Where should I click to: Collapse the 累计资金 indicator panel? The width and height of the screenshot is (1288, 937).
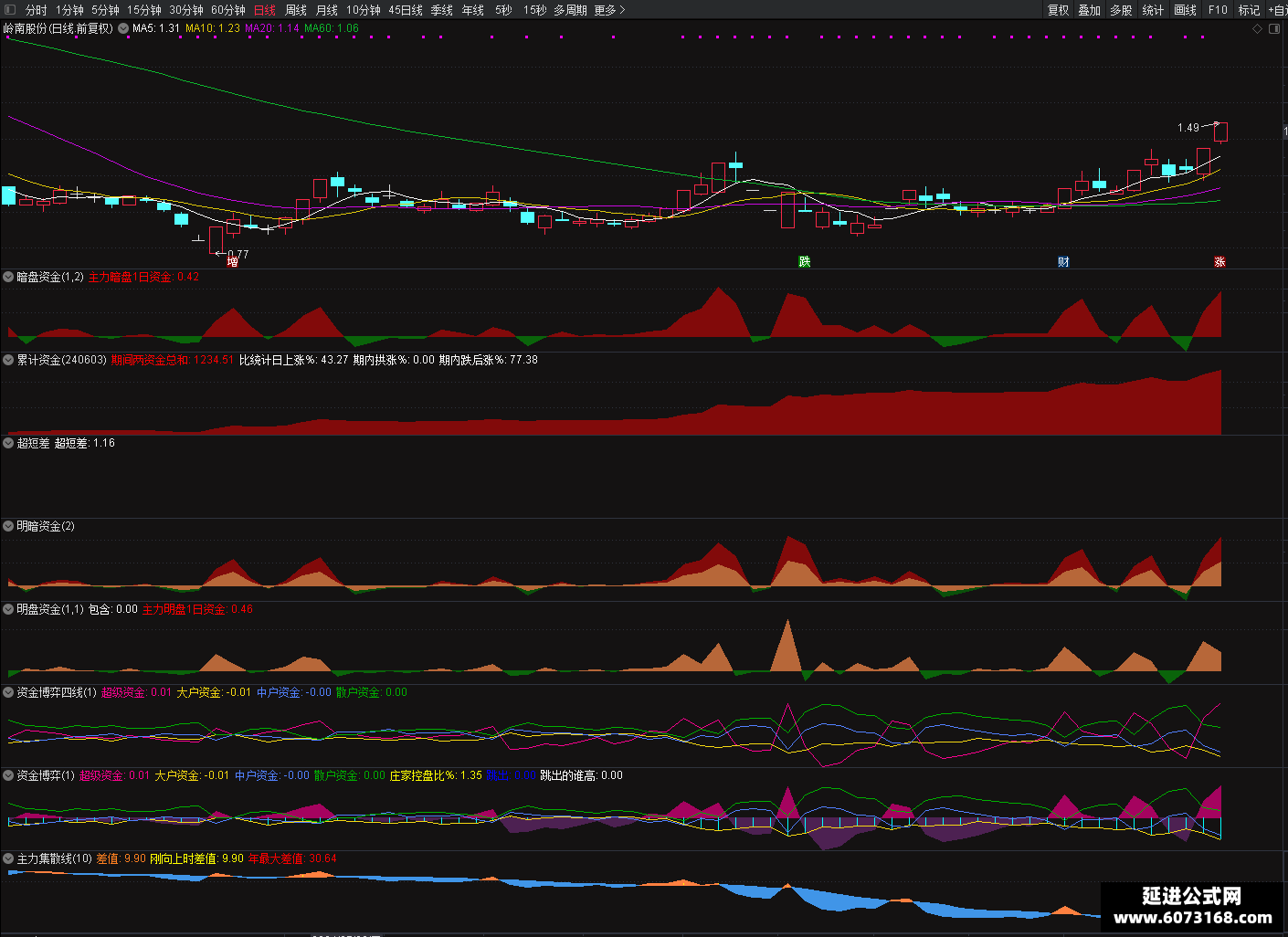pyautogui.click(x=9, y=360)
